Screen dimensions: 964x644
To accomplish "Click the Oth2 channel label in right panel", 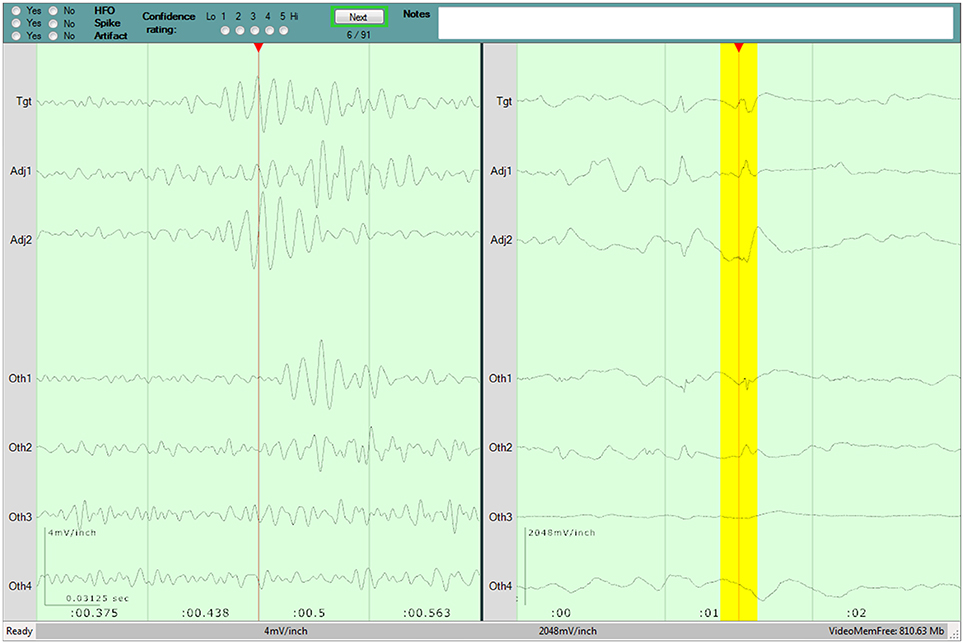I will [500, 447].
